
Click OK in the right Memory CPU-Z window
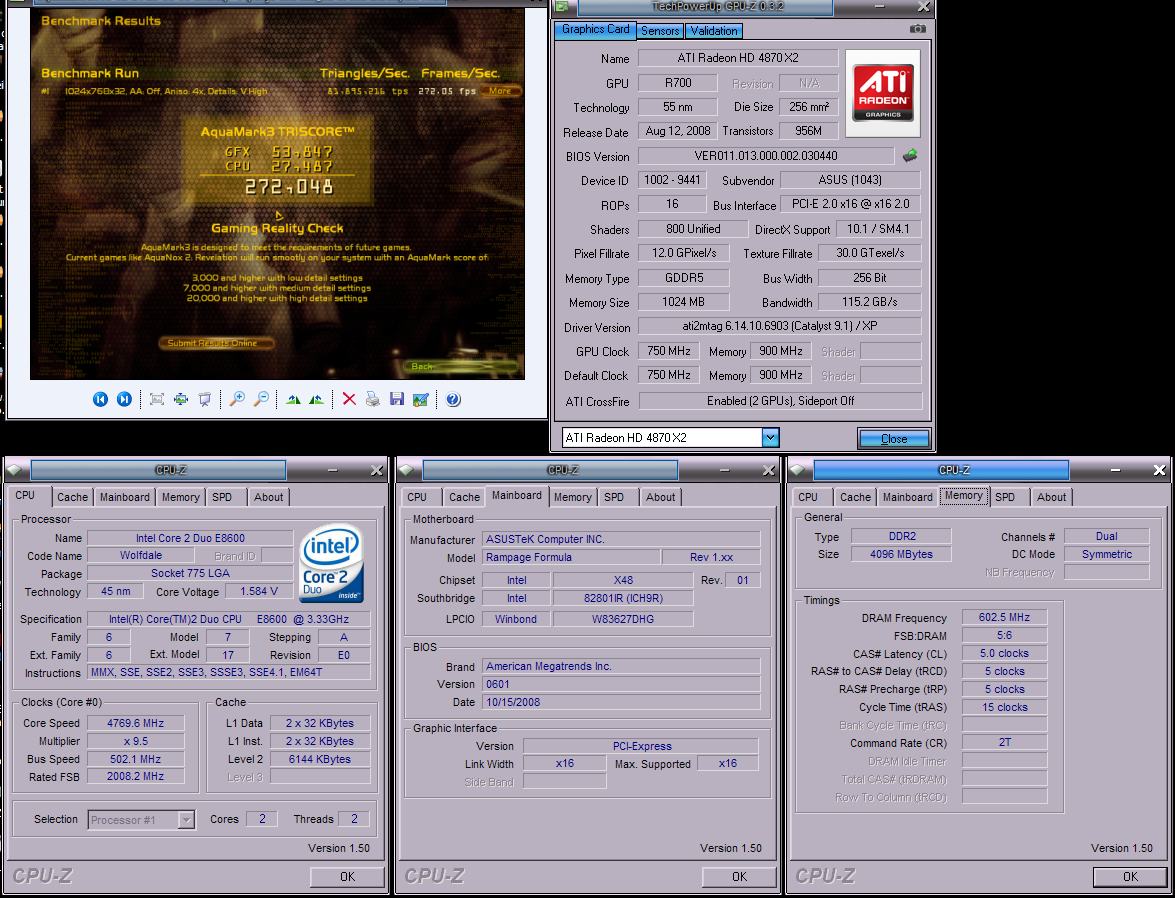pos(1130,876)
